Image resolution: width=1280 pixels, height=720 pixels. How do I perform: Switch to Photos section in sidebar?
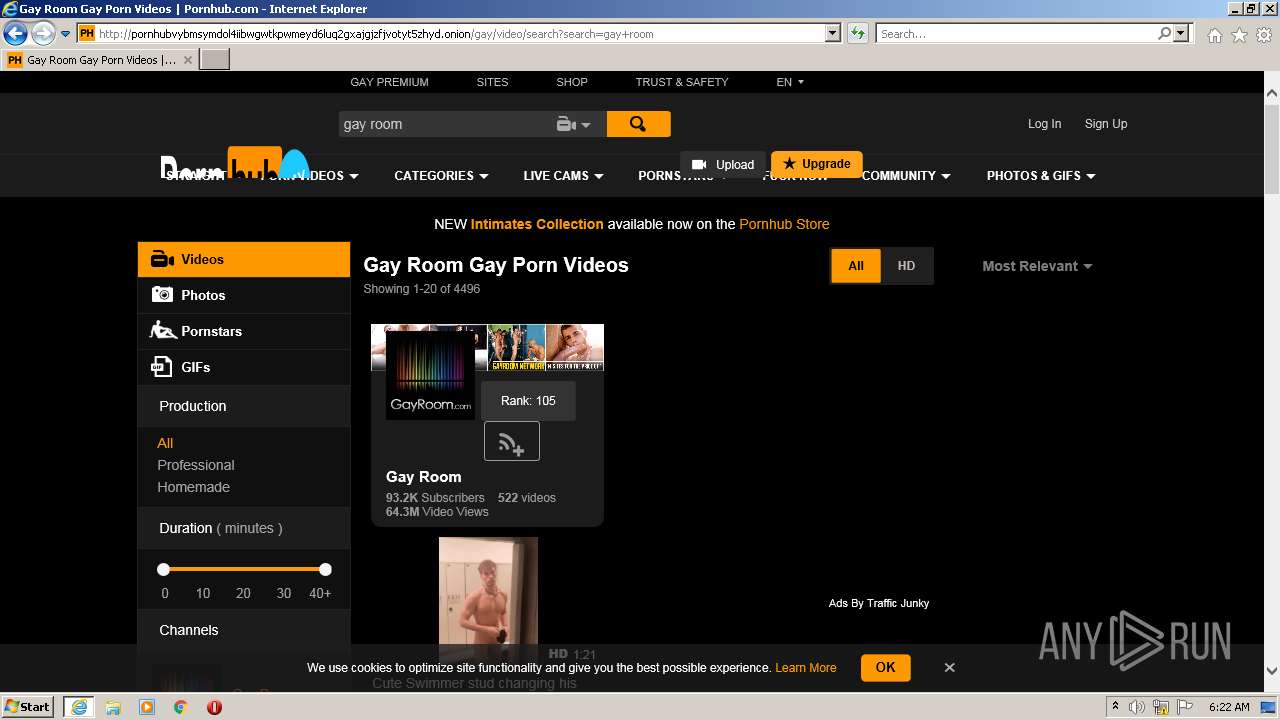[x=244, y=295]
